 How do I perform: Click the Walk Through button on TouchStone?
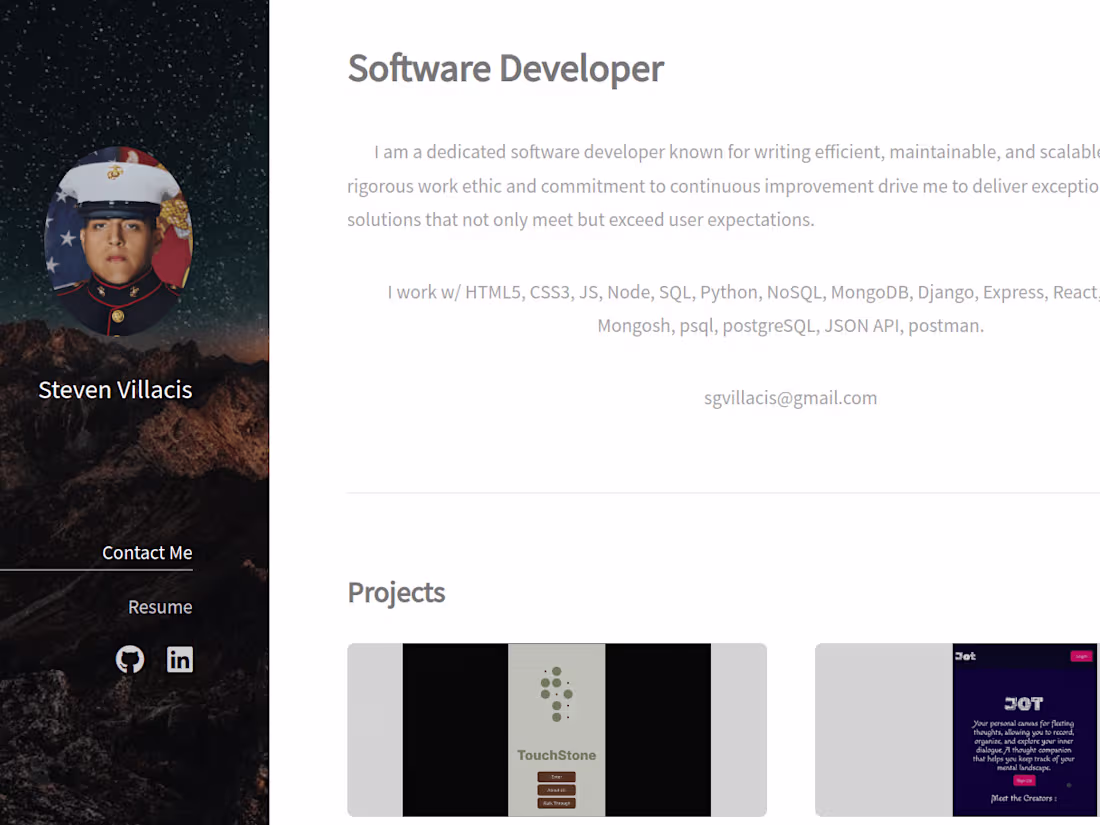[x=556, y=803]
